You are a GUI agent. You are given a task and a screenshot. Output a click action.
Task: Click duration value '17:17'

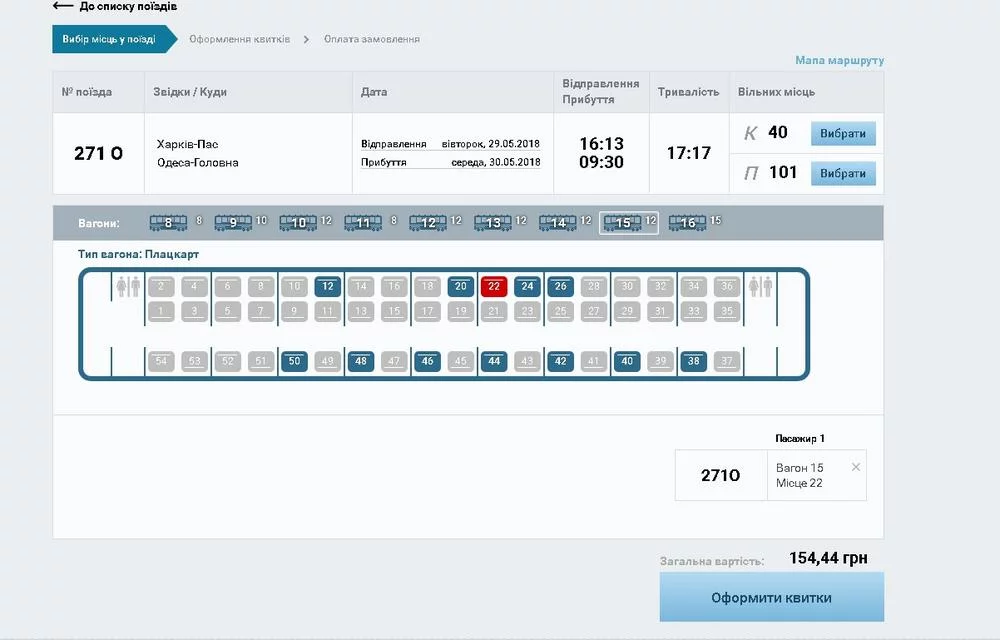tap(689, 153)
